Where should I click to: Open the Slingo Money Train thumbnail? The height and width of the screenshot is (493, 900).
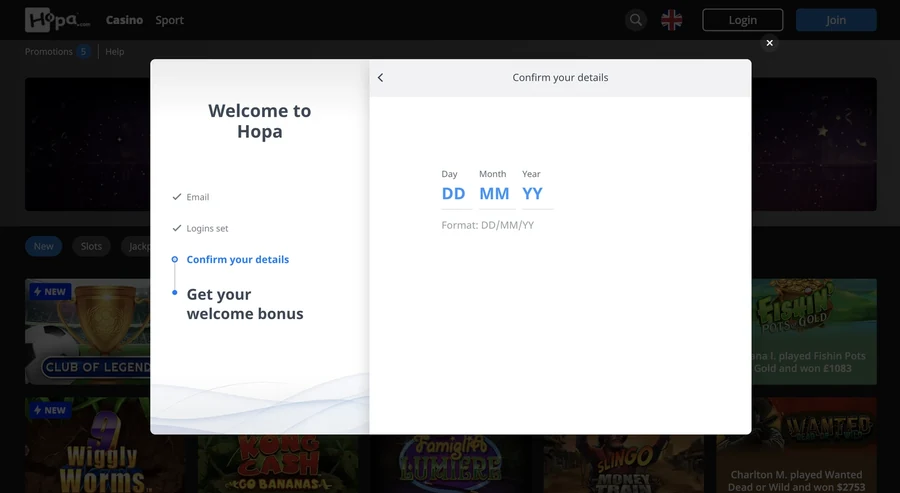click(x=623, y=464)
